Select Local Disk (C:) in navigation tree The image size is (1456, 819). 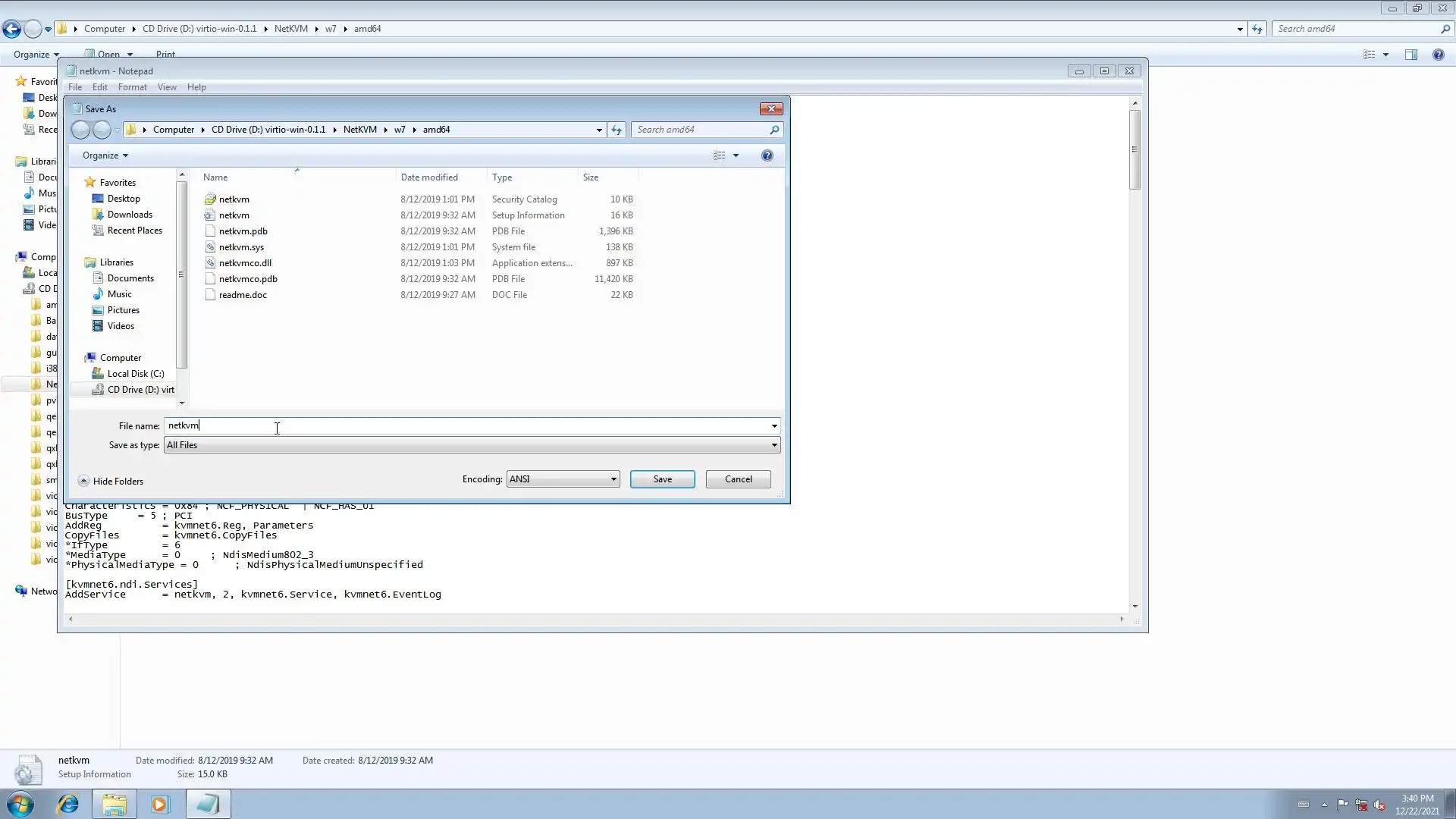coord(135,374)
